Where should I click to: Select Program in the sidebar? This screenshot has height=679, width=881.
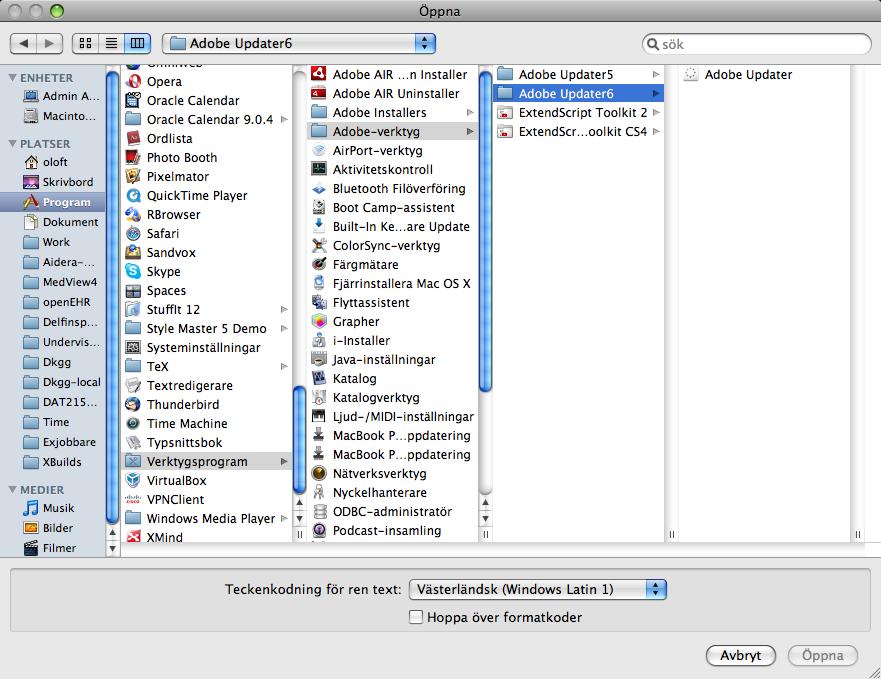(x=53, y=202)
